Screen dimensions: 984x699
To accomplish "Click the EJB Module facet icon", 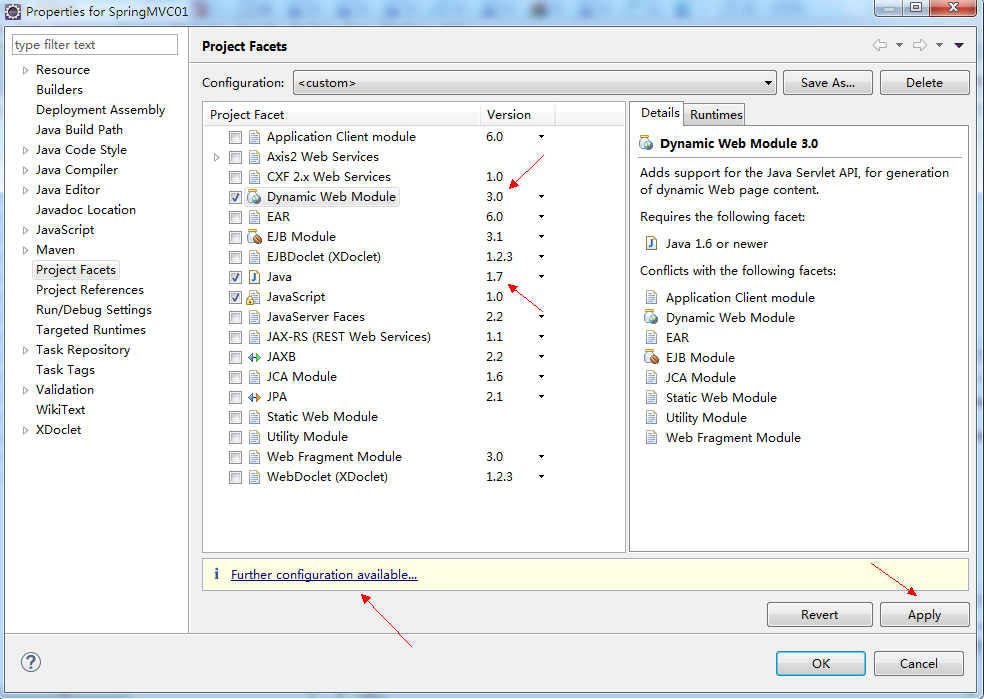I will click(254, 237).
